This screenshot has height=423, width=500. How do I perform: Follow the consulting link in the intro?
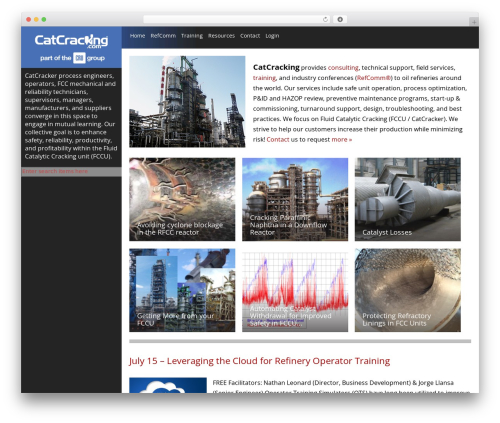[343, 68]
